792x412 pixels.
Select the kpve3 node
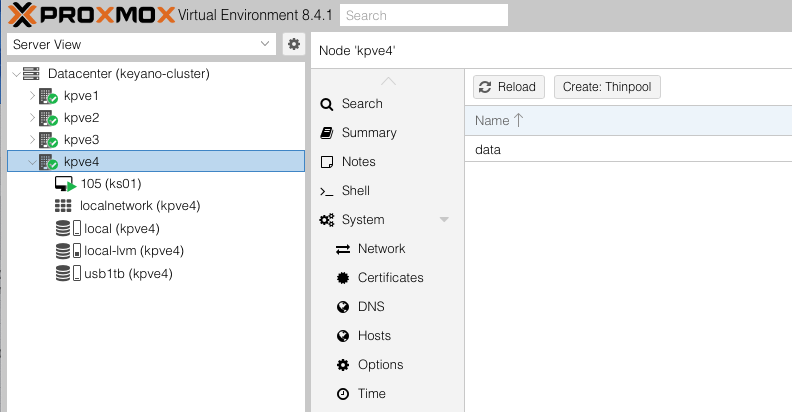[x=81, y=139]
